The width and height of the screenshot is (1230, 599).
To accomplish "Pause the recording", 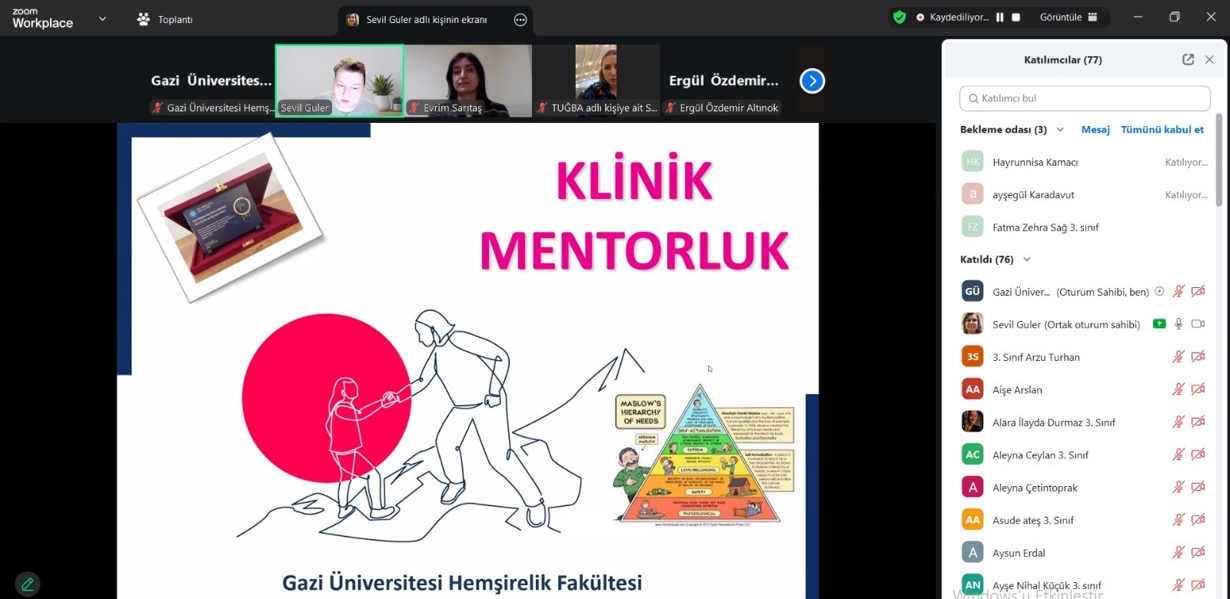I will pyautogui.click(x=999, y=17).
